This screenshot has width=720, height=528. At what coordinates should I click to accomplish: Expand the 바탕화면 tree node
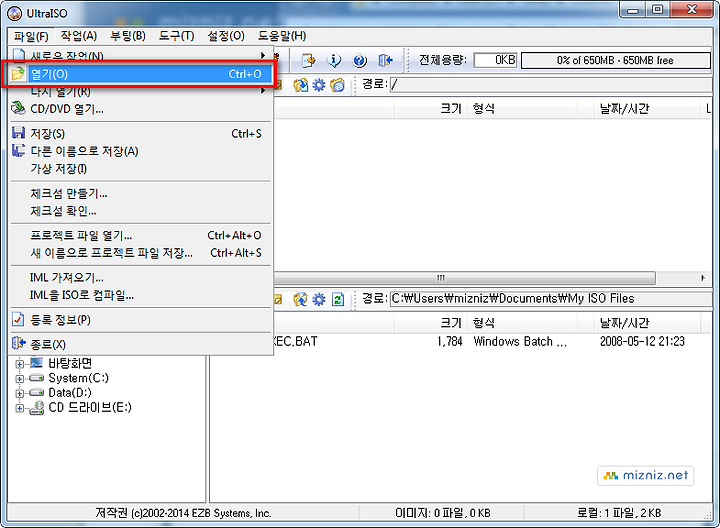19,364
